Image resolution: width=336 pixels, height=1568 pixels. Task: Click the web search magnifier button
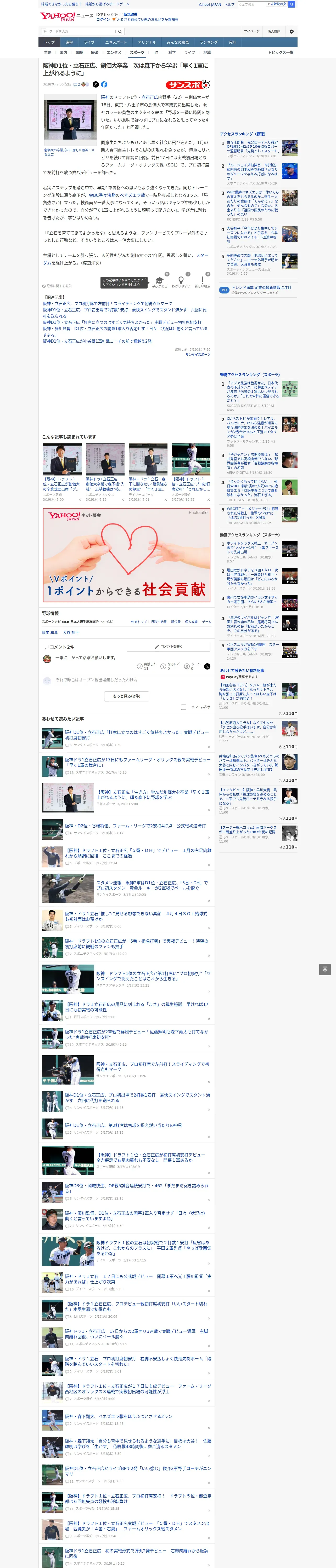pyautogui.click(x=292, y=4)
